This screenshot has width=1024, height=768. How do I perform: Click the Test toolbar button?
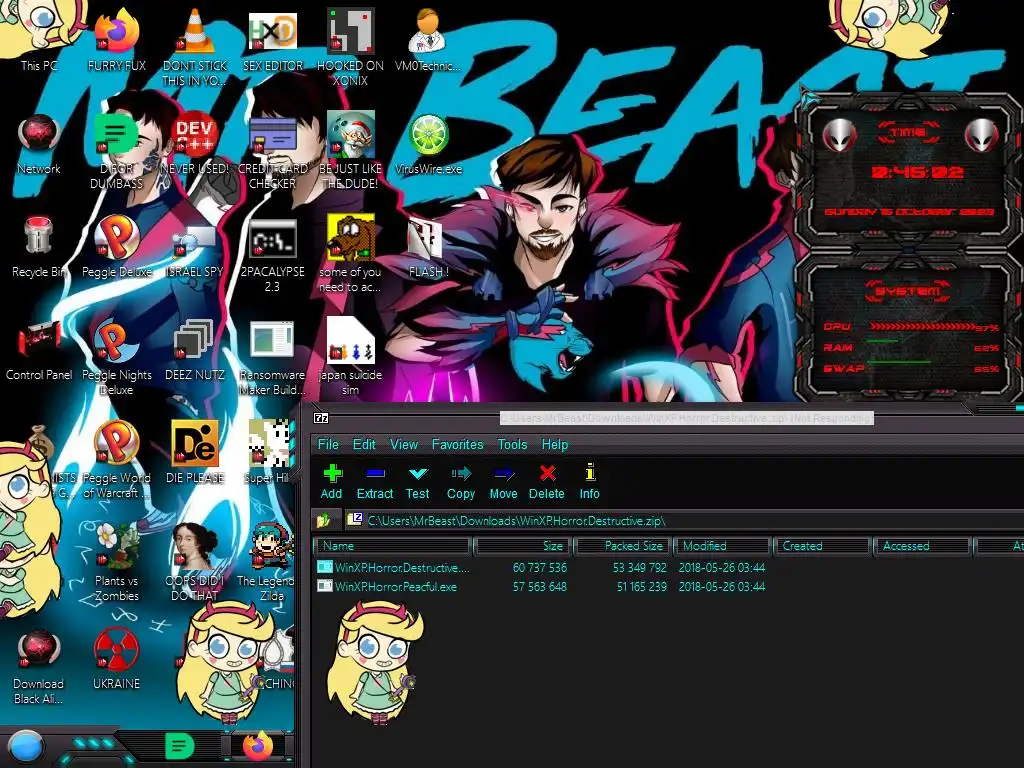417,481
